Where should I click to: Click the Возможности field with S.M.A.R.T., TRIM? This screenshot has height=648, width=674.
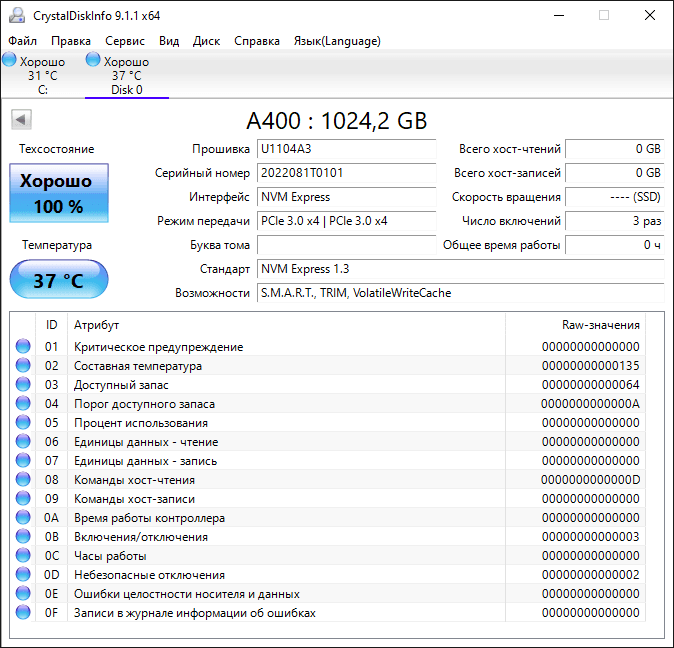[461, 293]
